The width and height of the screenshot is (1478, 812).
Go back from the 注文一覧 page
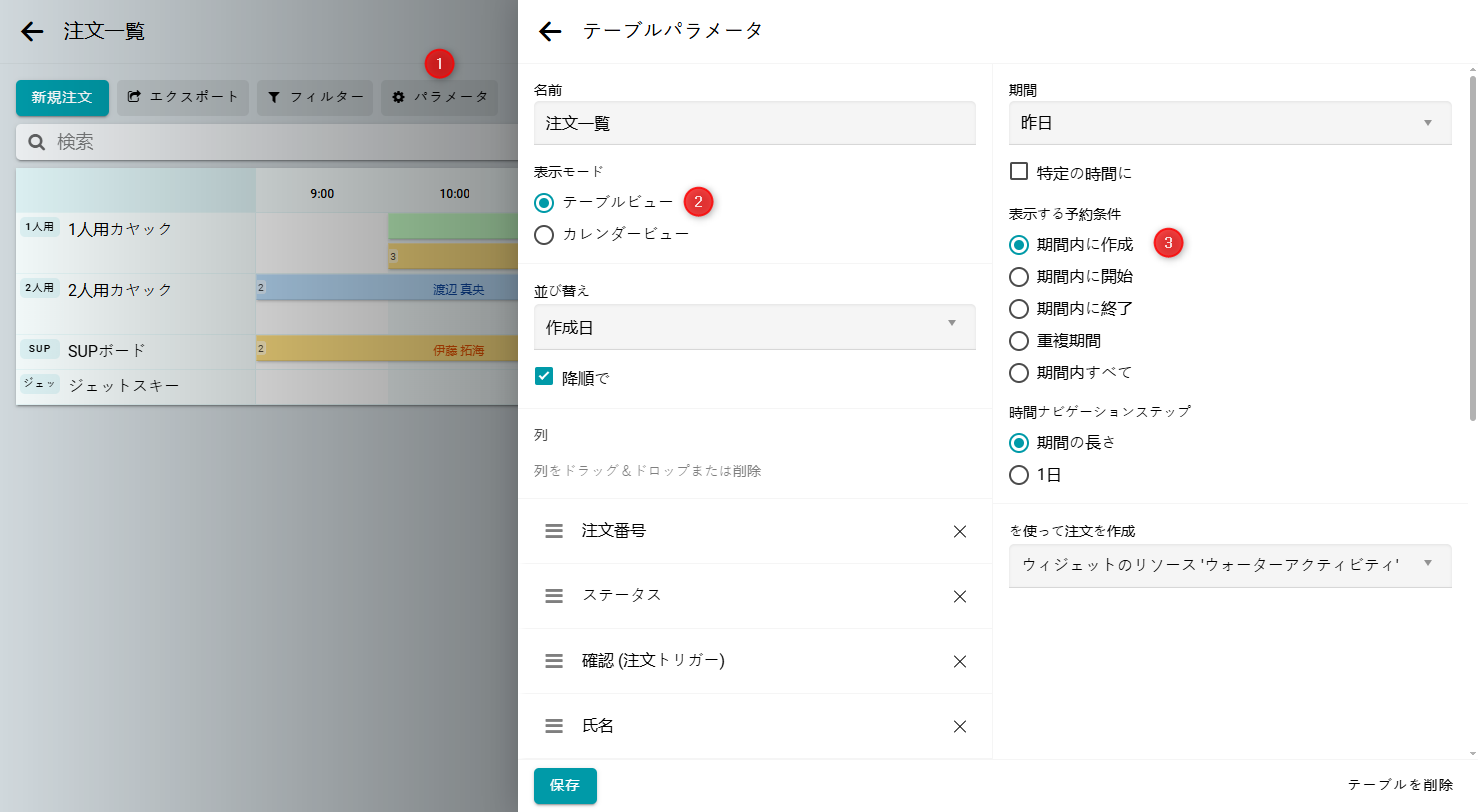(32, 32)
